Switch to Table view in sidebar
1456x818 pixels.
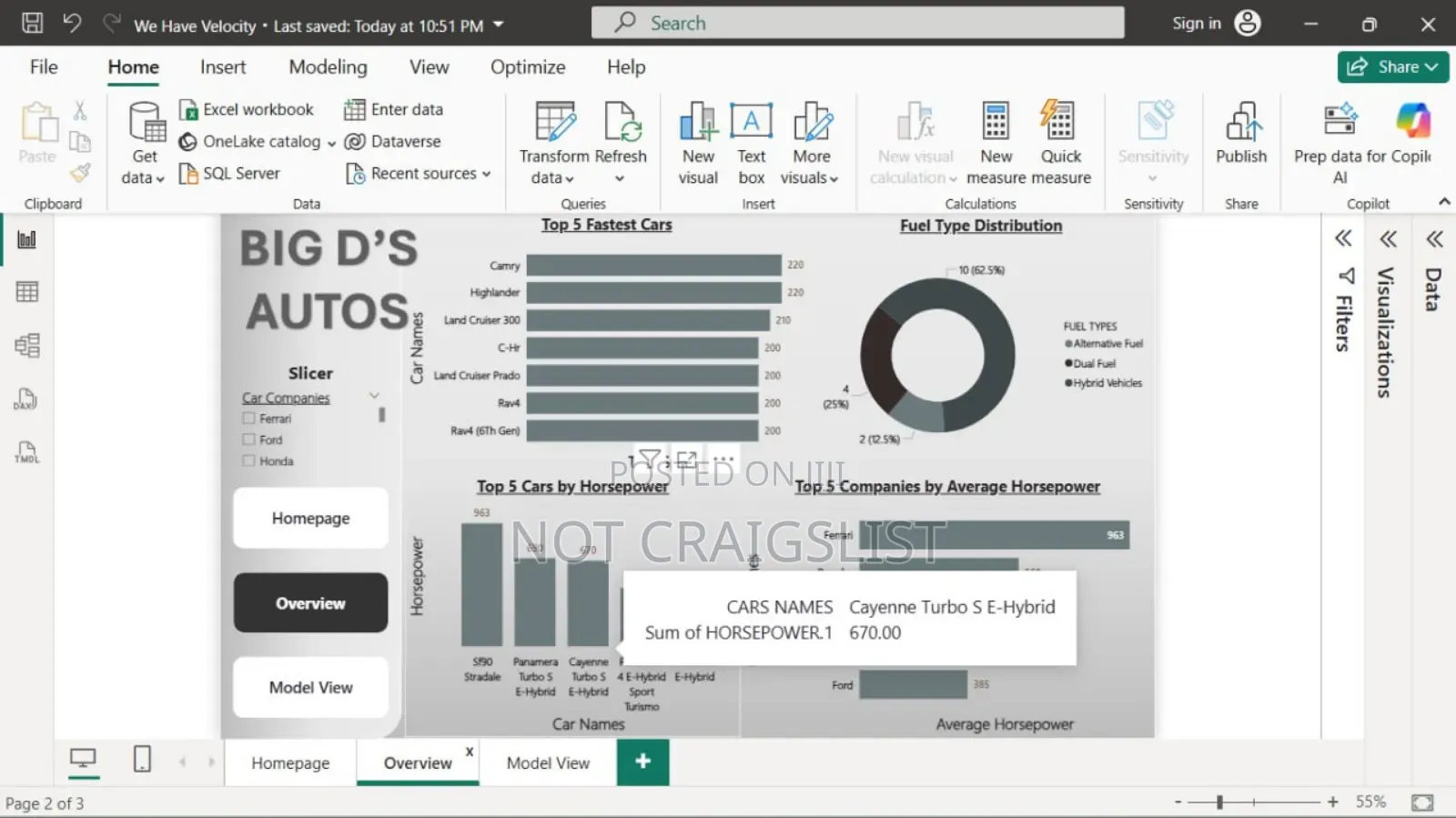(x=27, y=292)
